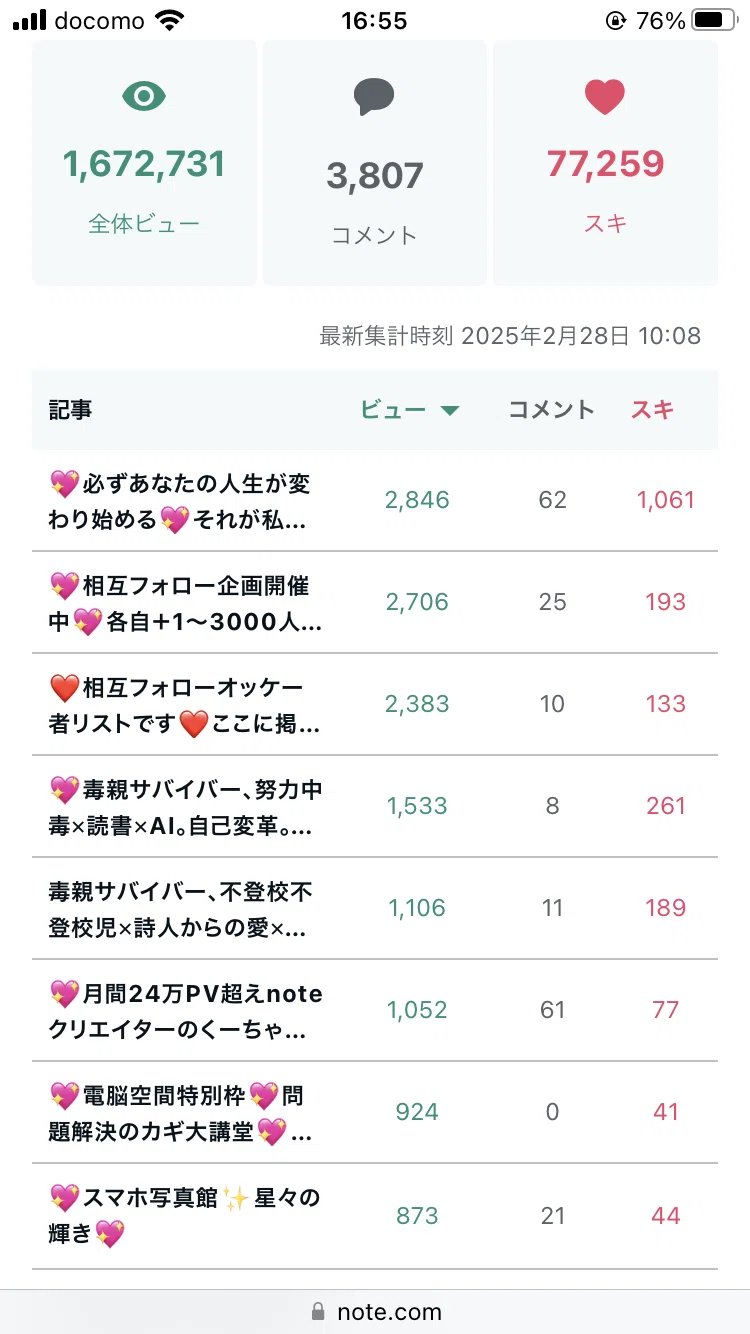Select the ビュー column header

pos(393,409)
